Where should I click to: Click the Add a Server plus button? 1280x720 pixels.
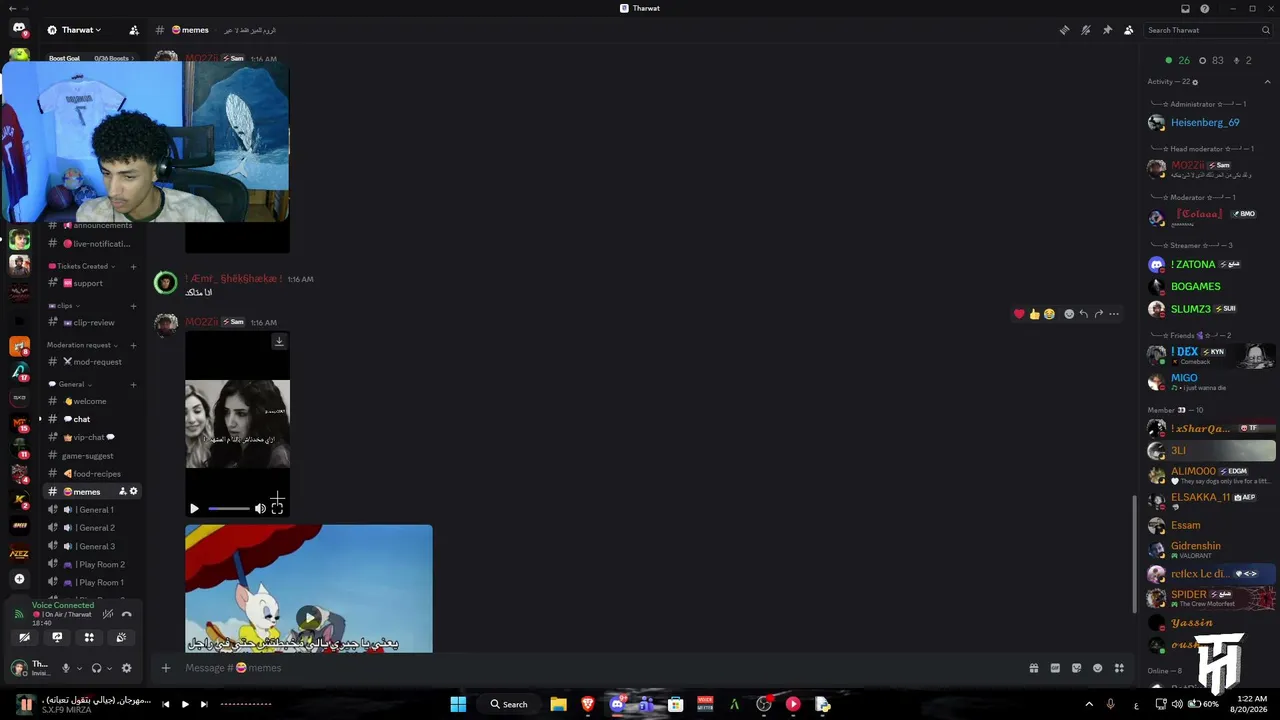[x=19, y=579]
